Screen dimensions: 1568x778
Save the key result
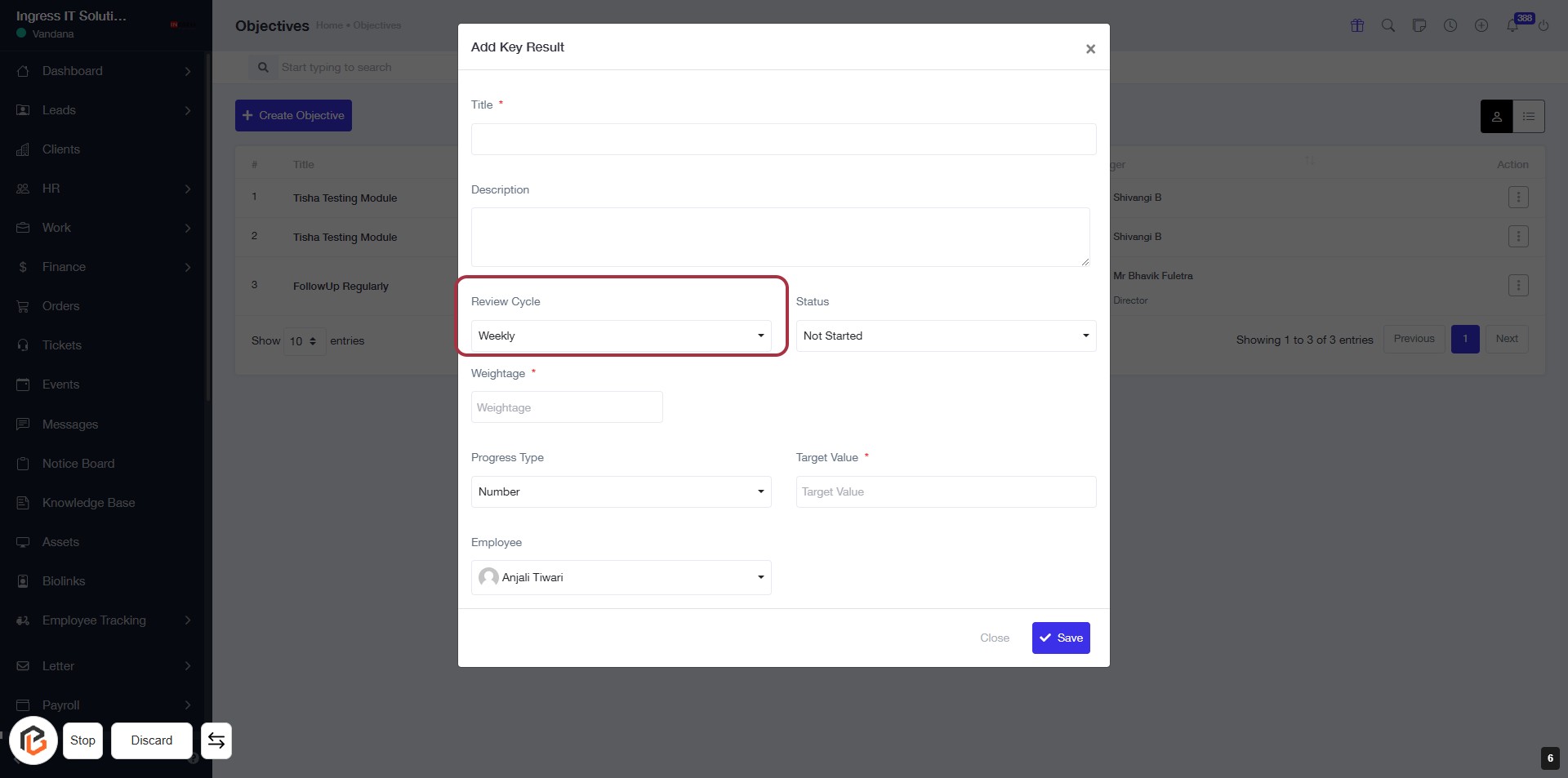(x=1061, y=638)
